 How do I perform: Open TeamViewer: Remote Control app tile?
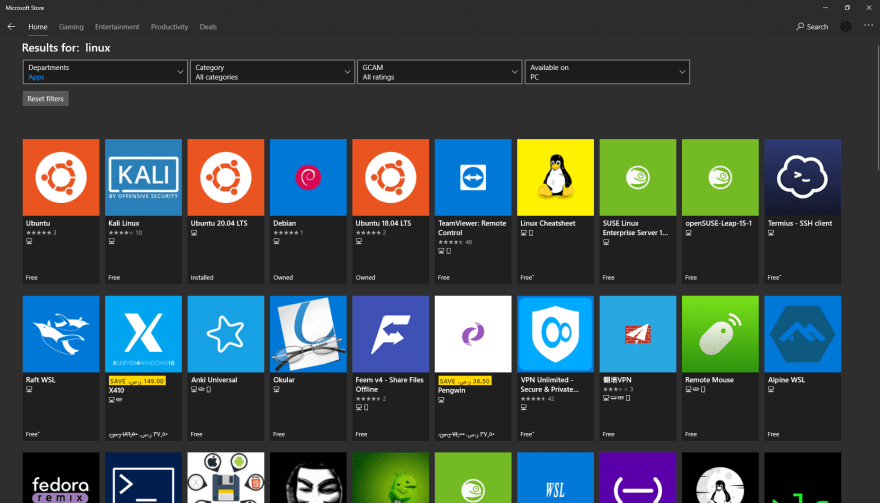click(473, 211)
